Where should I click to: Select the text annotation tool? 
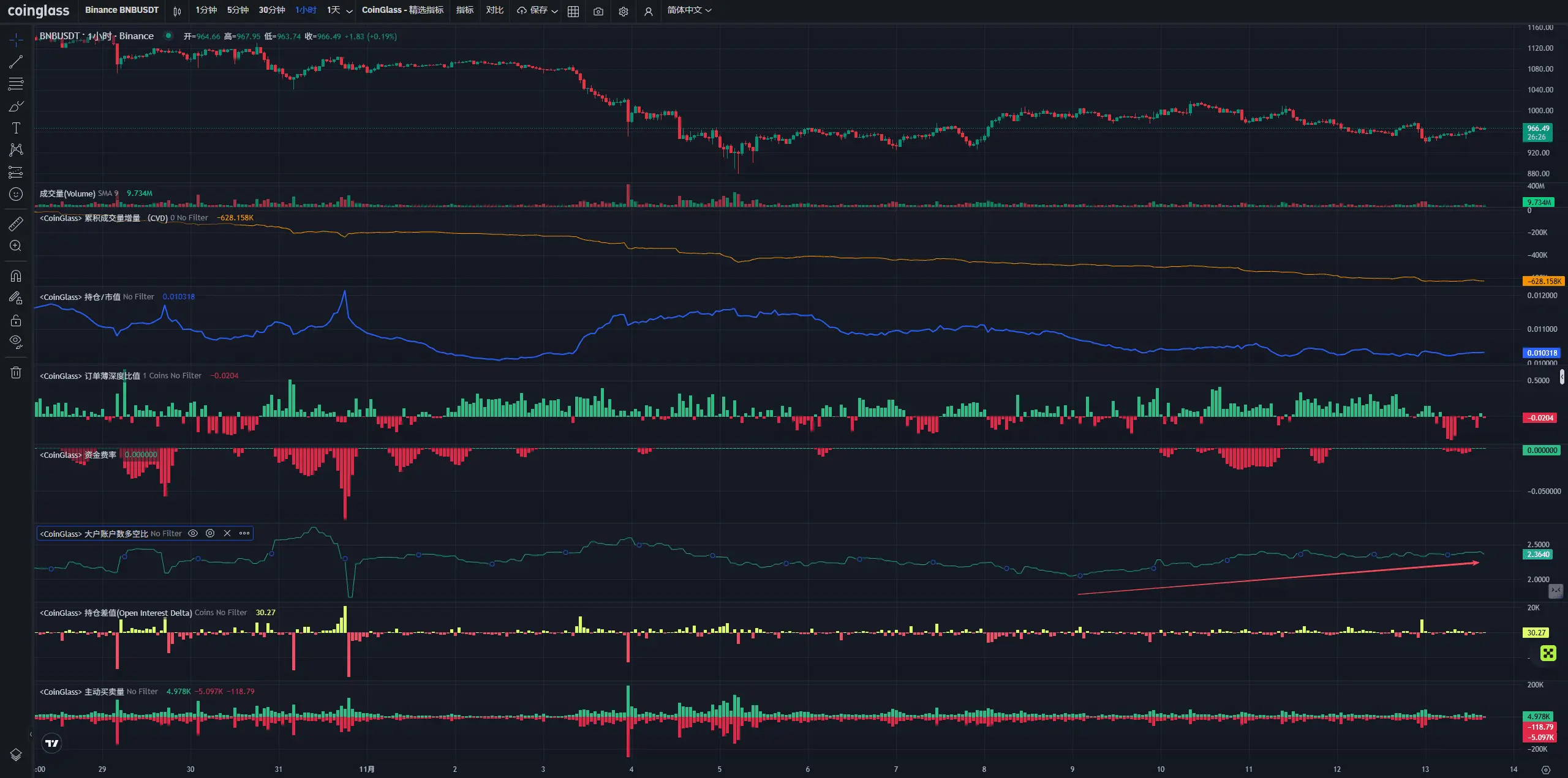(x=16, y=128)
